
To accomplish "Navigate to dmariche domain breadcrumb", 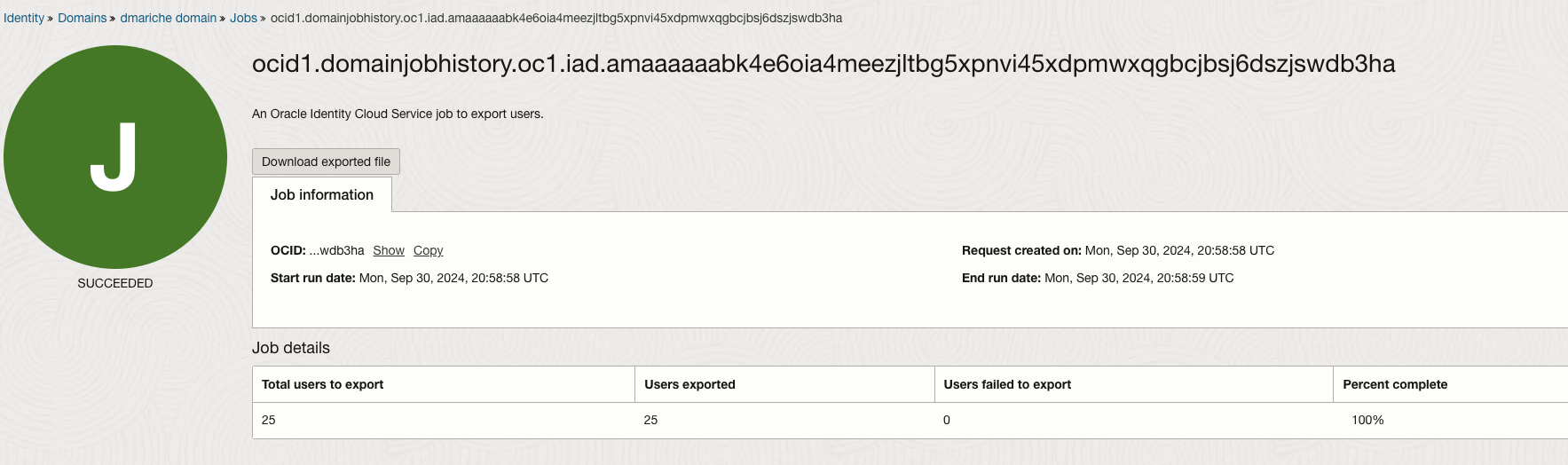I will pyautogui.click(x=168, y=18).
